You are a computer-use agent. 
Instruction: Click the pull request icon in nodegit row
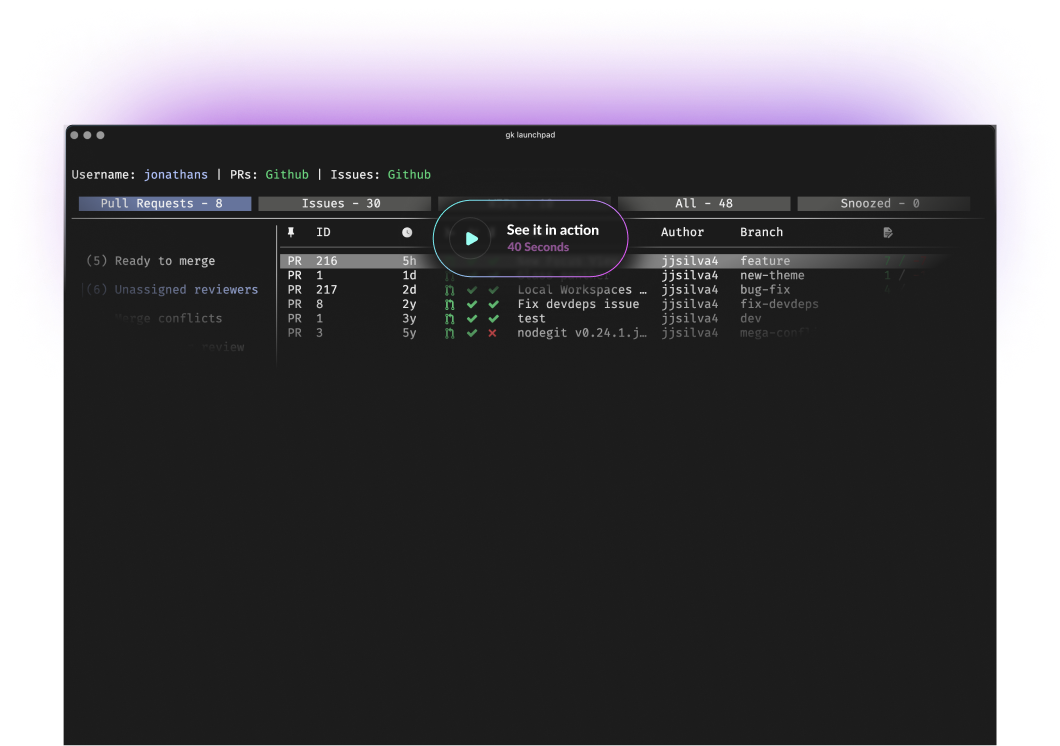coord(450,333)
